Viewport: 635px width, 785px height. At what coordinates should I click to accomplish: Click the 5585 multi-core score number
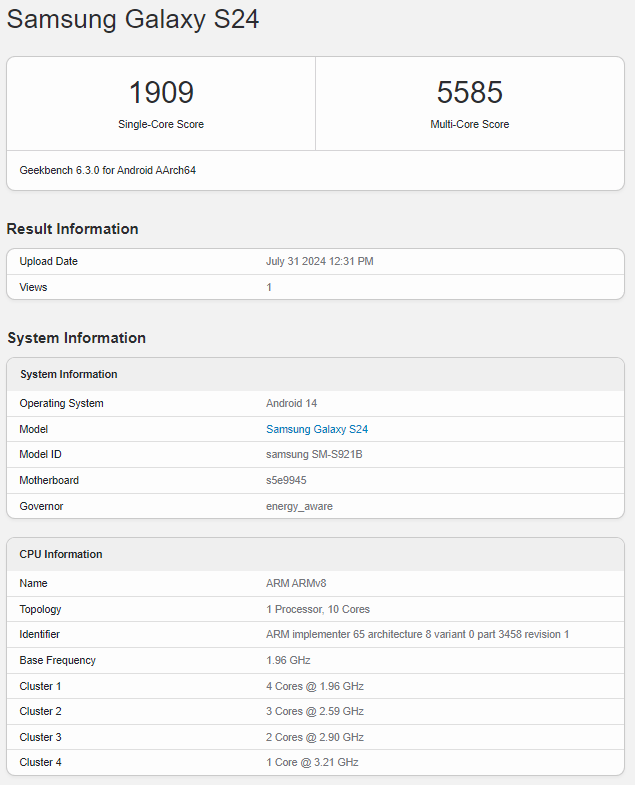pos(469,93)
